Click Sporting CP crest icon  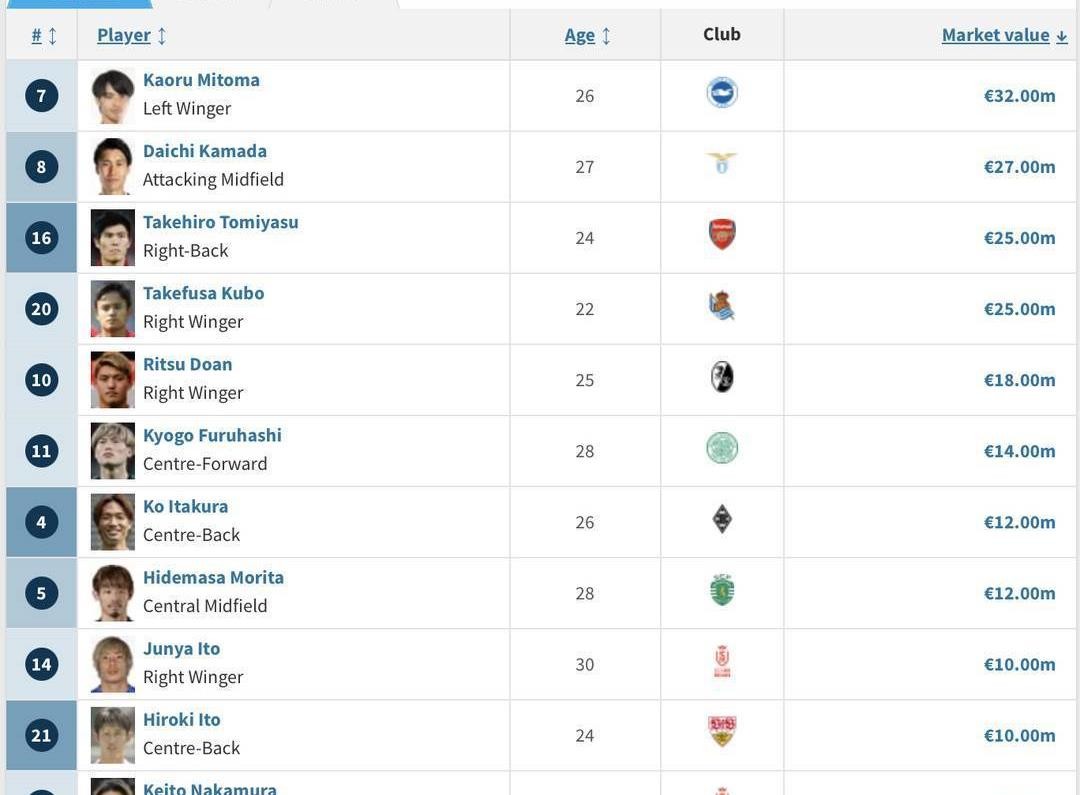[721, 591]
